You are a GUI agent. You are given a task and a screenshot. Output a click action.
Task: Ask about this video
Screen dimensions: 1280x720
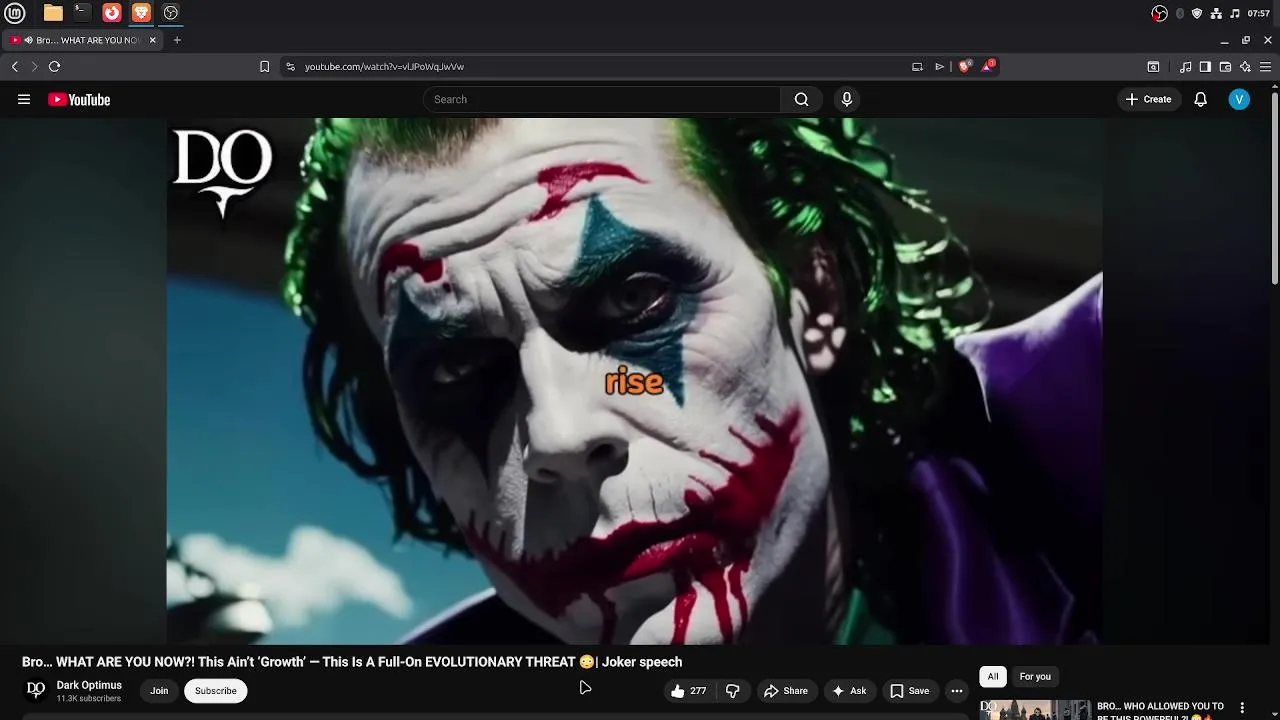pos(849,691)
